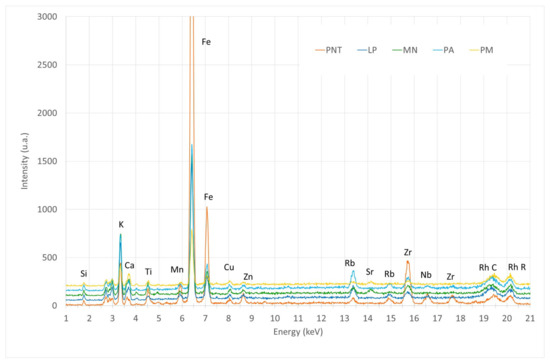The width and height of the screenshot is (550, 362).
Task: Select the Nb peak label
Action: (426, 275)
